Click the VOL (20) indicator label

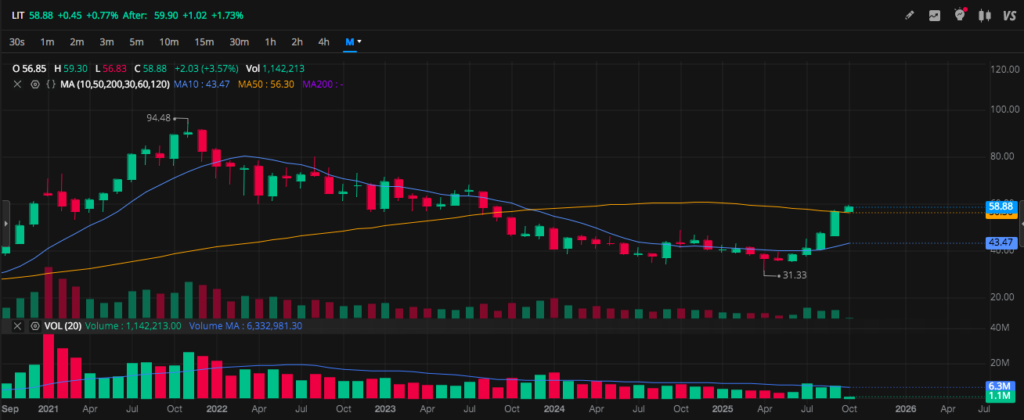pyautogui.click(x=61, y=326)
